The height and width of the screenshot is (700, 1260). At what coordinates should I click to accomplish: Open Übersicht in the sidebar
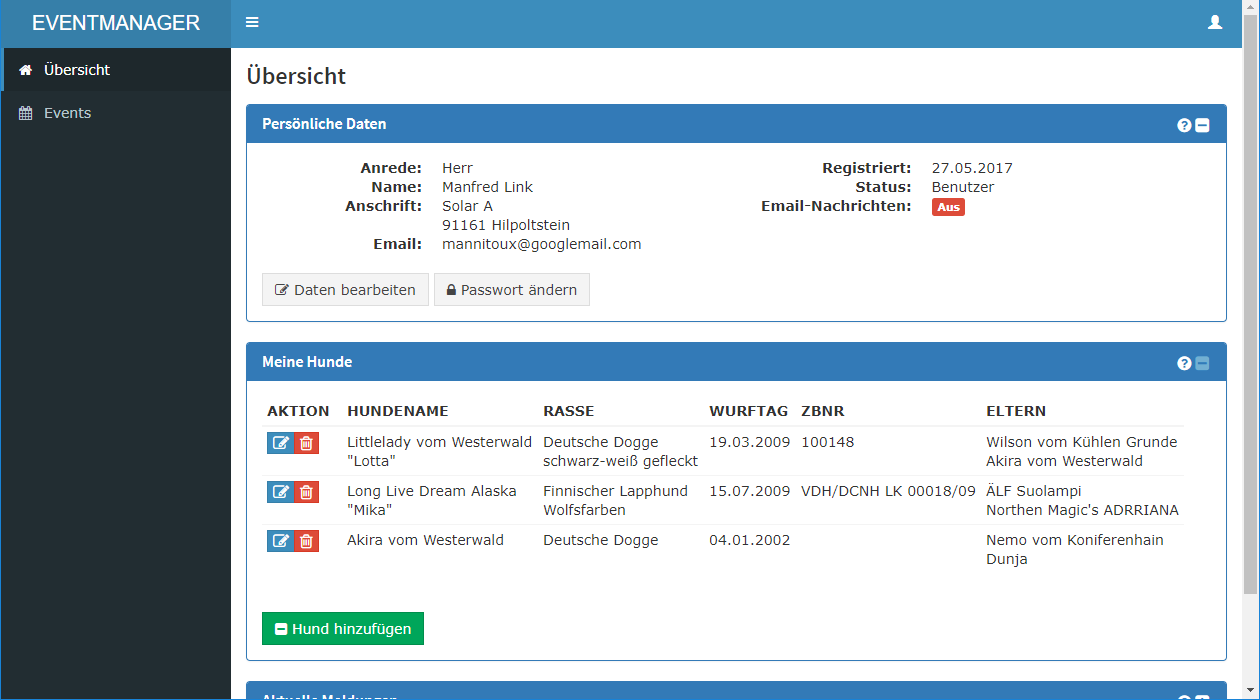76,70
